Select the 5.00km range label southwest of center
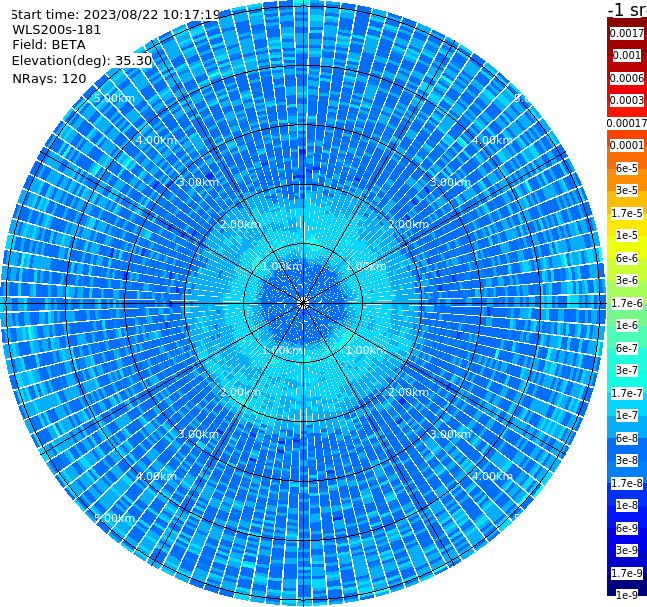The width and height of the screenshot is (647, 607). [114, 518]
